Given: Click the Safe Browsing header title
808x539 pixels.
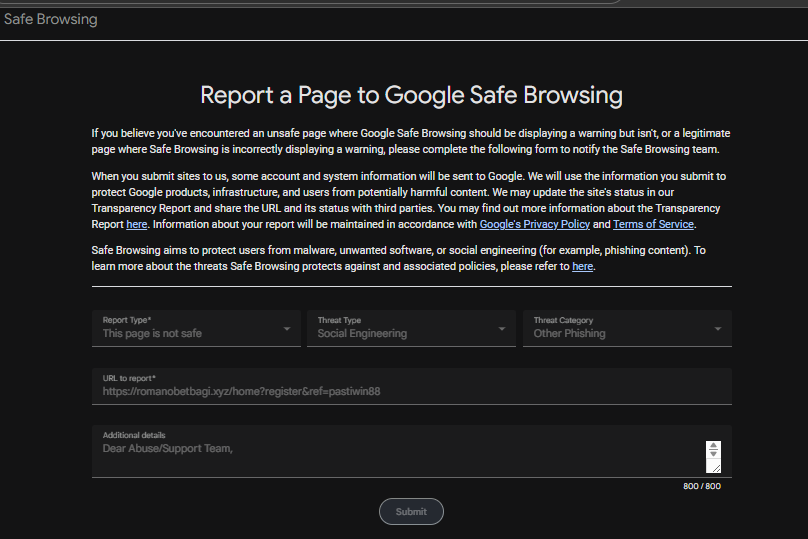Looking at the screenshot, I should pyautogui.click(x=50, y=19).
